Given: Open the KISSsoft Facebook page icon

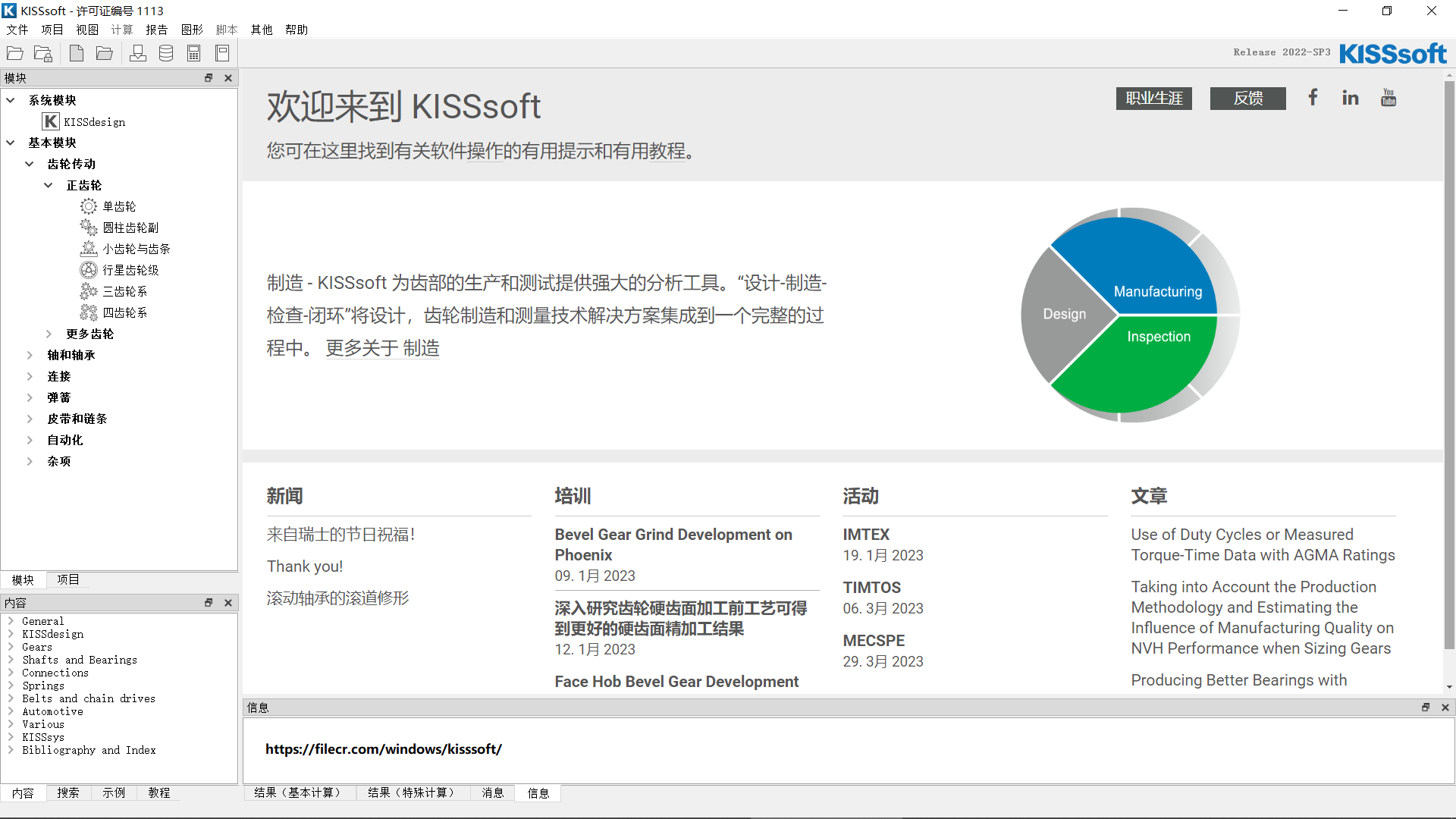Looking at the screenshot, I should point(1313,97).
